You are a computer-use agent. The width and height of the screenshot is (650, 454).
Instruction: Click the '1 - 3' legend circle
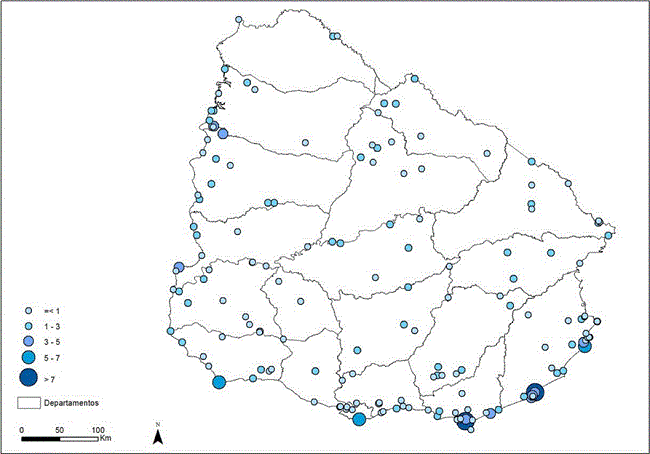[x=30, y=326]
